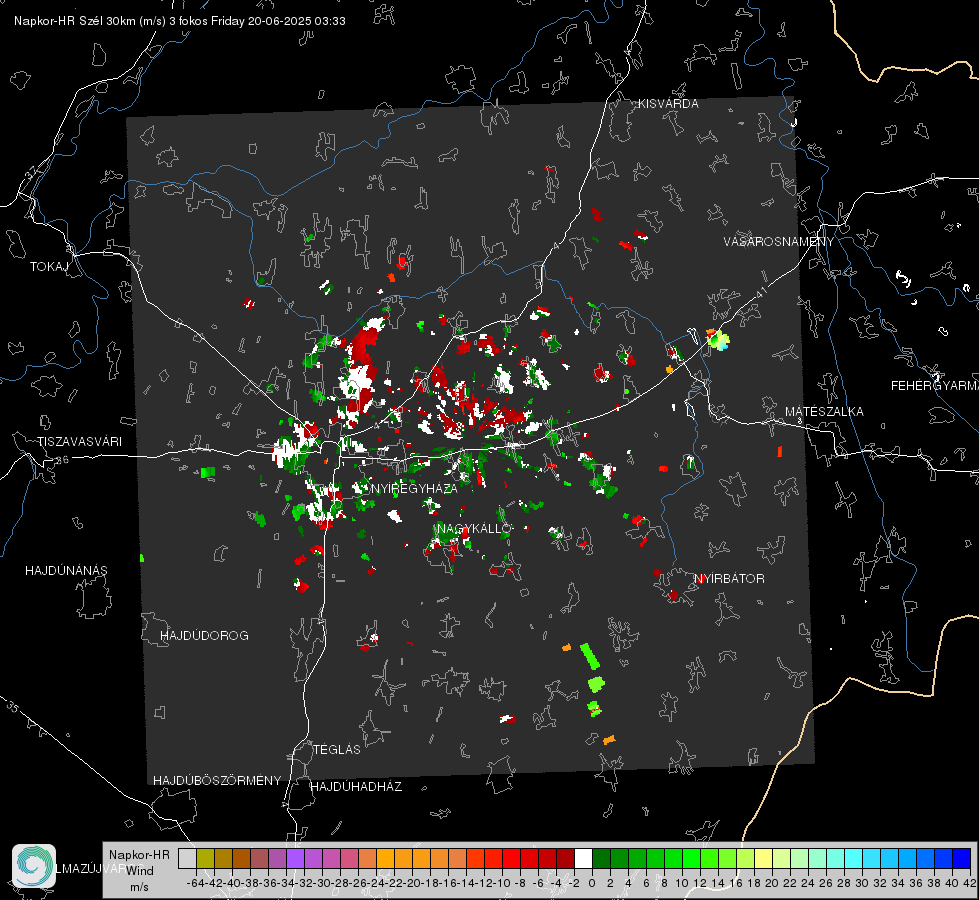The image size is (979, 900).
Task: Click road number 41 near Vásárosnamény
Action: pos(760,292)
